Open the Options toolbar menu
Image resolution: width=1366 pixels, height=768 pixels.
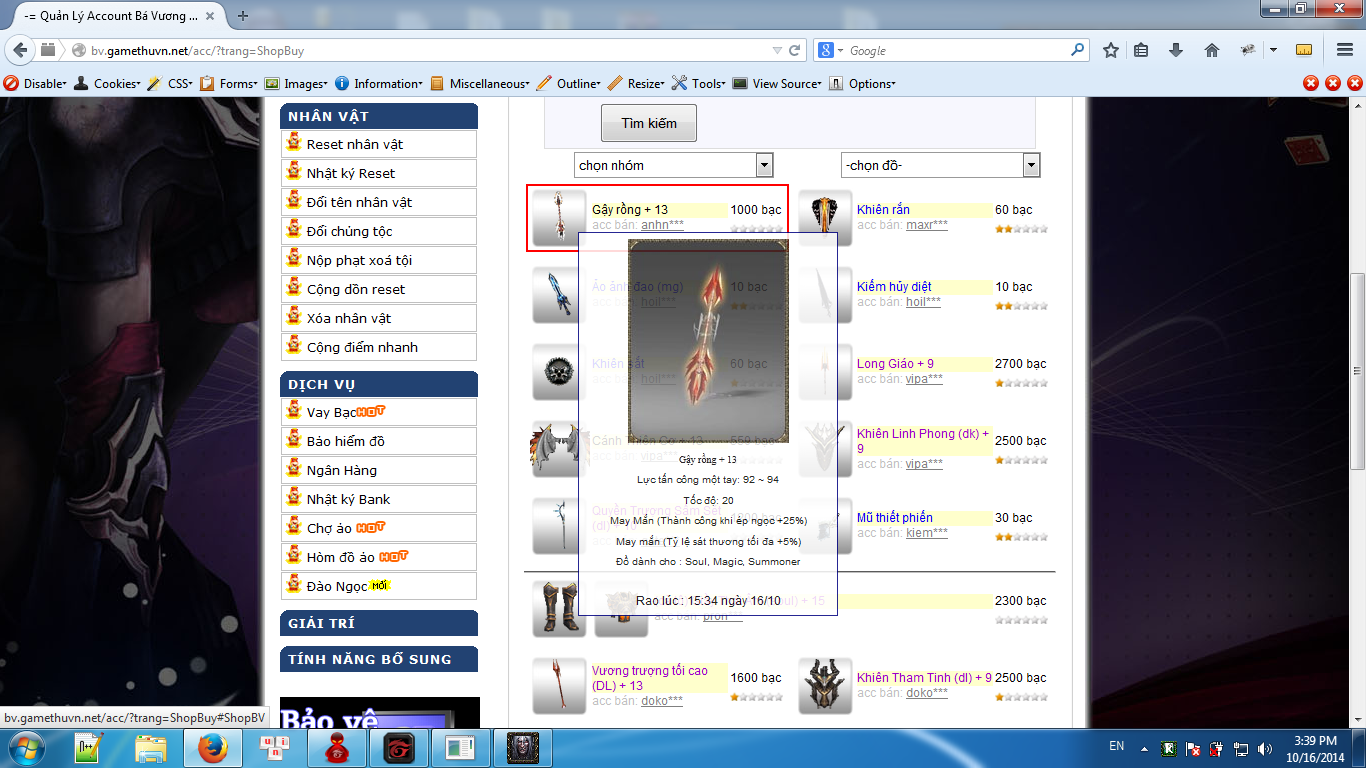tap(863, 84)
